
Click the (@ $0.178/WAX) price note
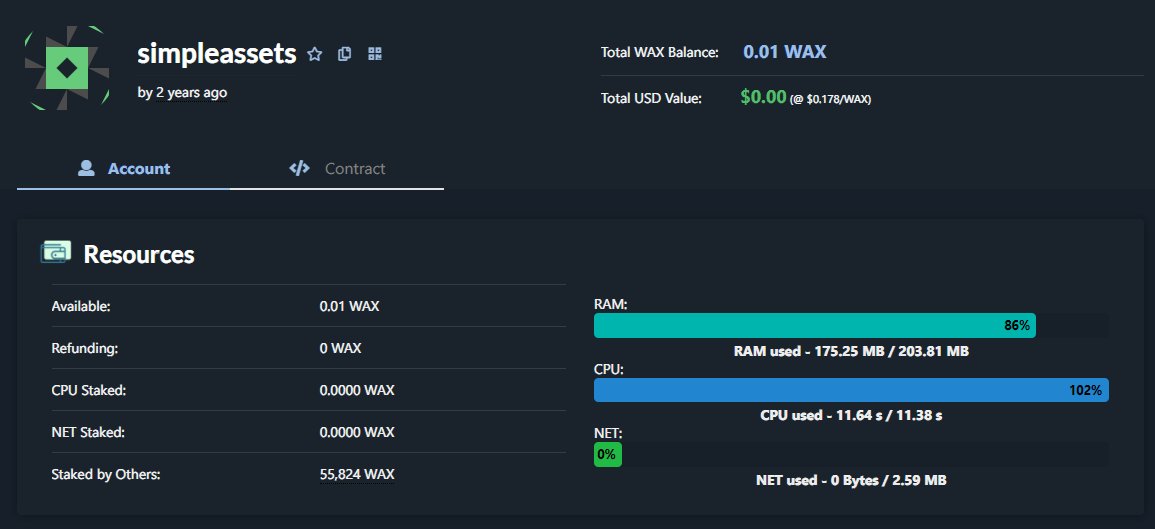pos(830,99)
